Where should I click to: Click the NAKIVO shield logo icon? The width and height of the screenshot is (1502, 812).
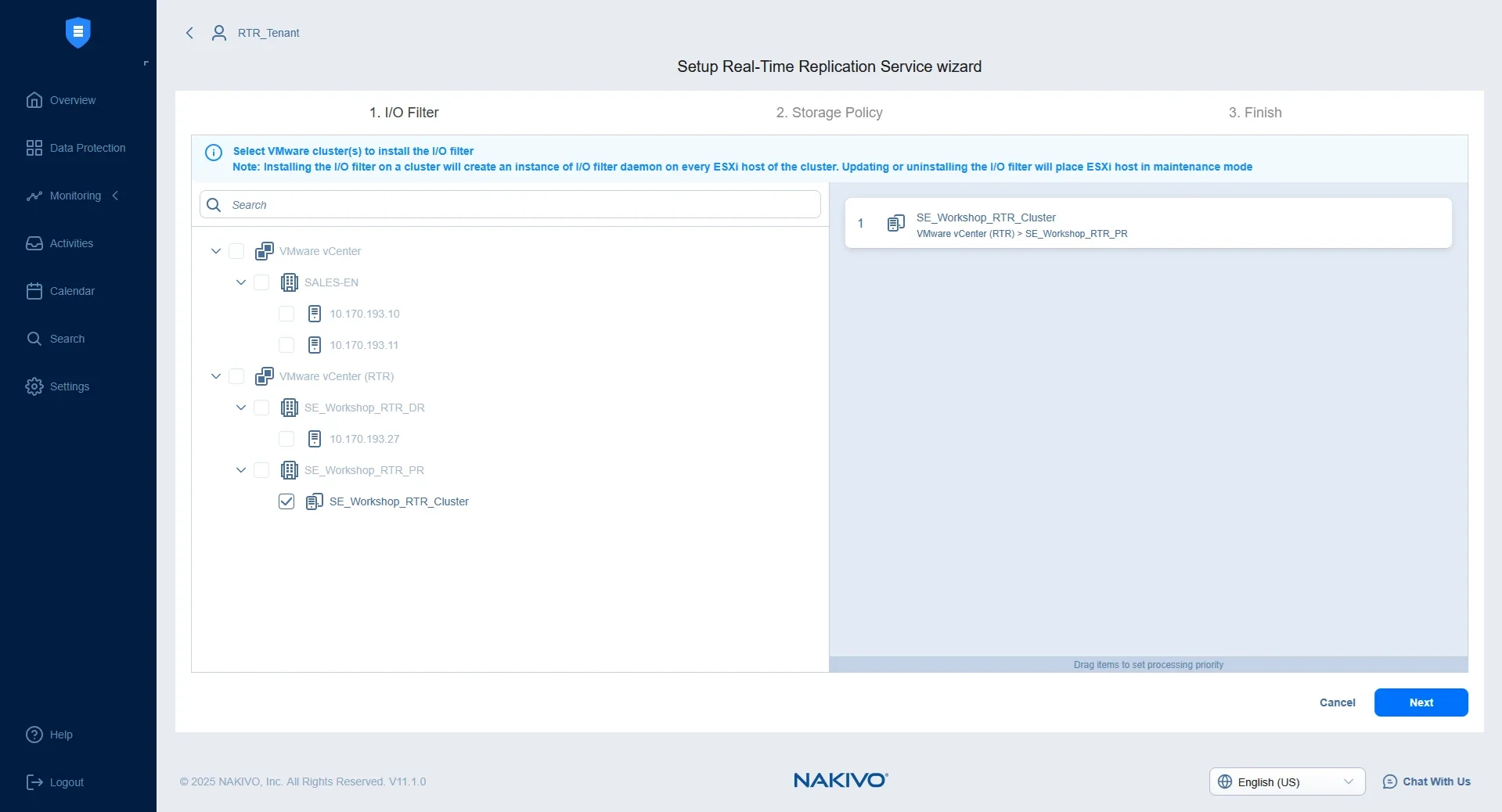[x=77, y=32]
